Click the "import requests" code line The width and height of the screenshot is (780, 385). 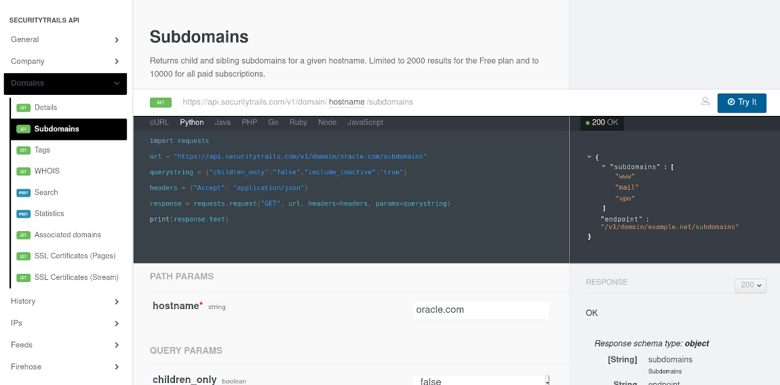pyautogui.click(x=179, y=141)
